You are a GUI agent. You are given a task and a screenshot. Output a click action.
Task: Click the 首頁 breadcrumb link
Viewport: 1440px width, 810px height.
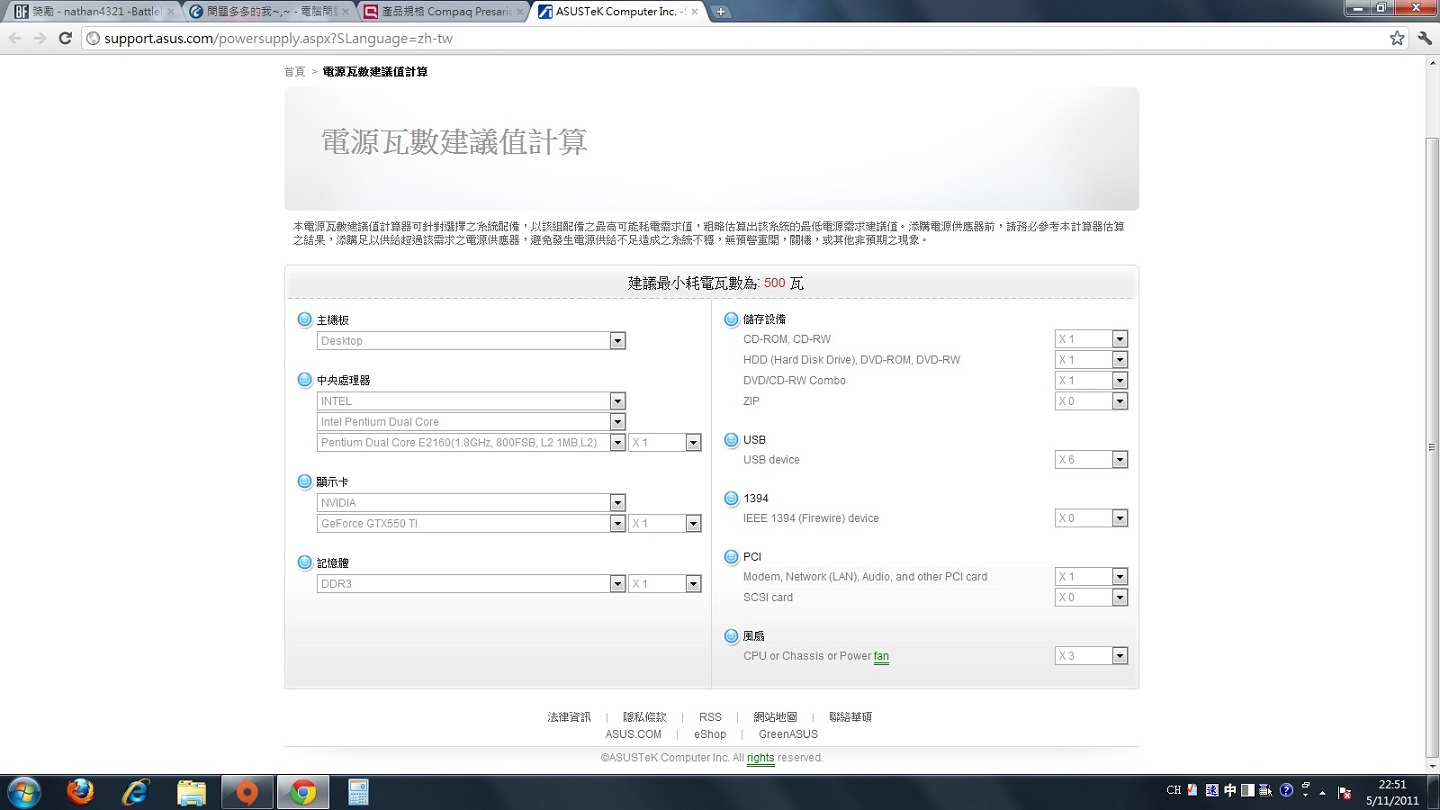[x=294, y=72]
